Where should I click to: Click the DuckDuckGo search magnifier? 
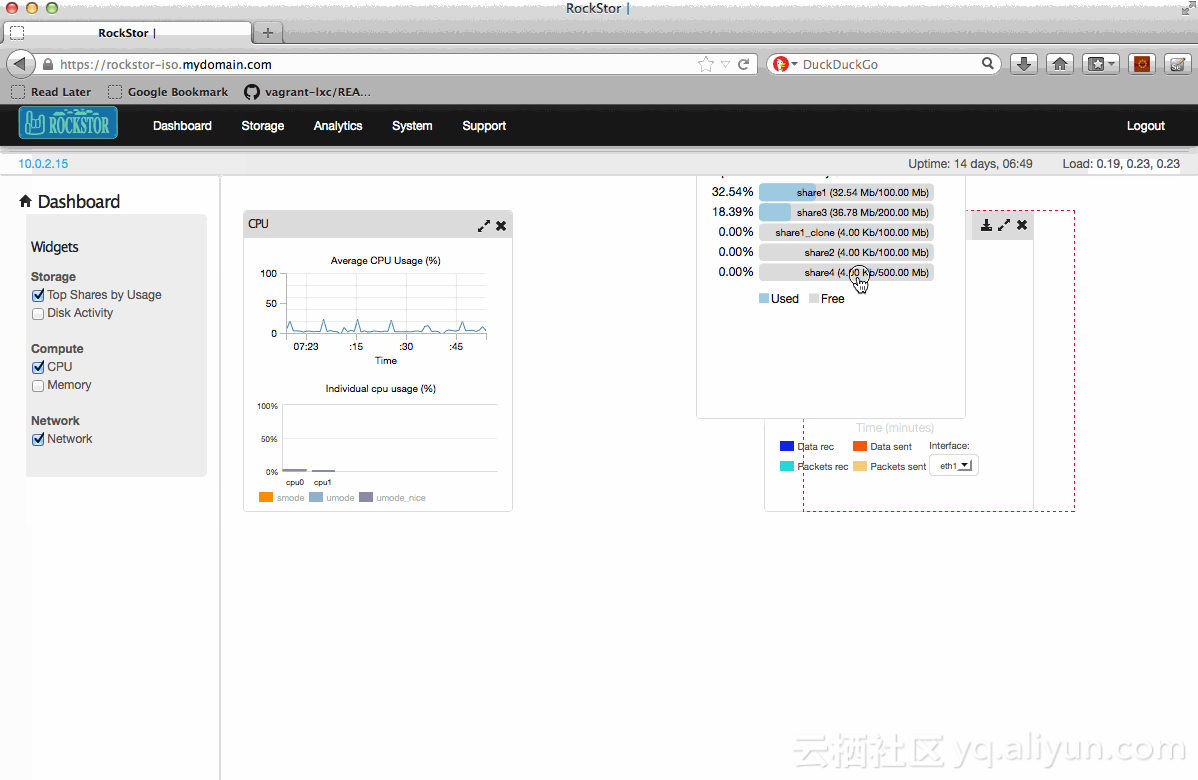click(988, 63)
